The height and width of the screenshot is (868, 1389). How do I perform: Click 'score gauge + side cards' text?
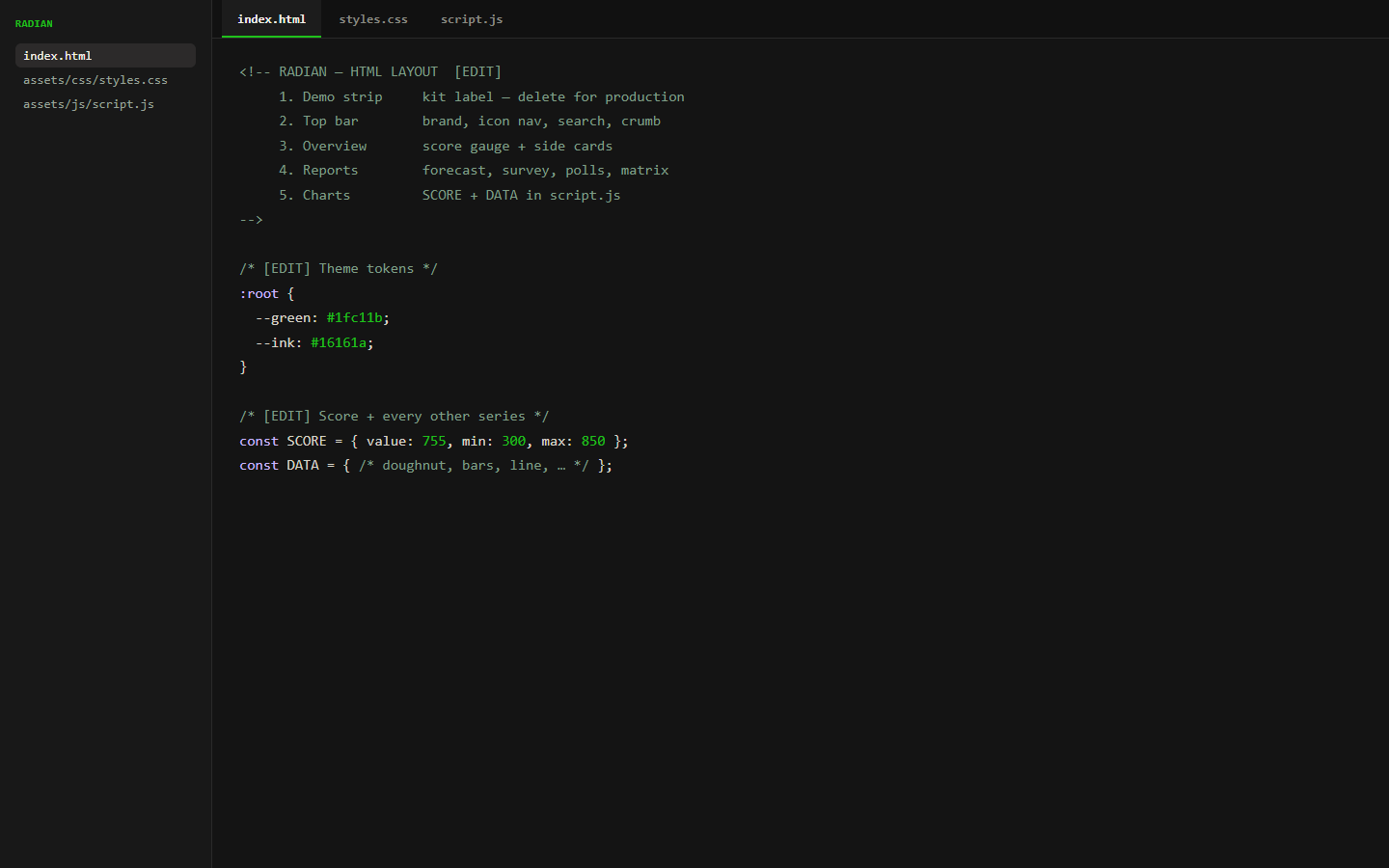(x=517, y=146)
